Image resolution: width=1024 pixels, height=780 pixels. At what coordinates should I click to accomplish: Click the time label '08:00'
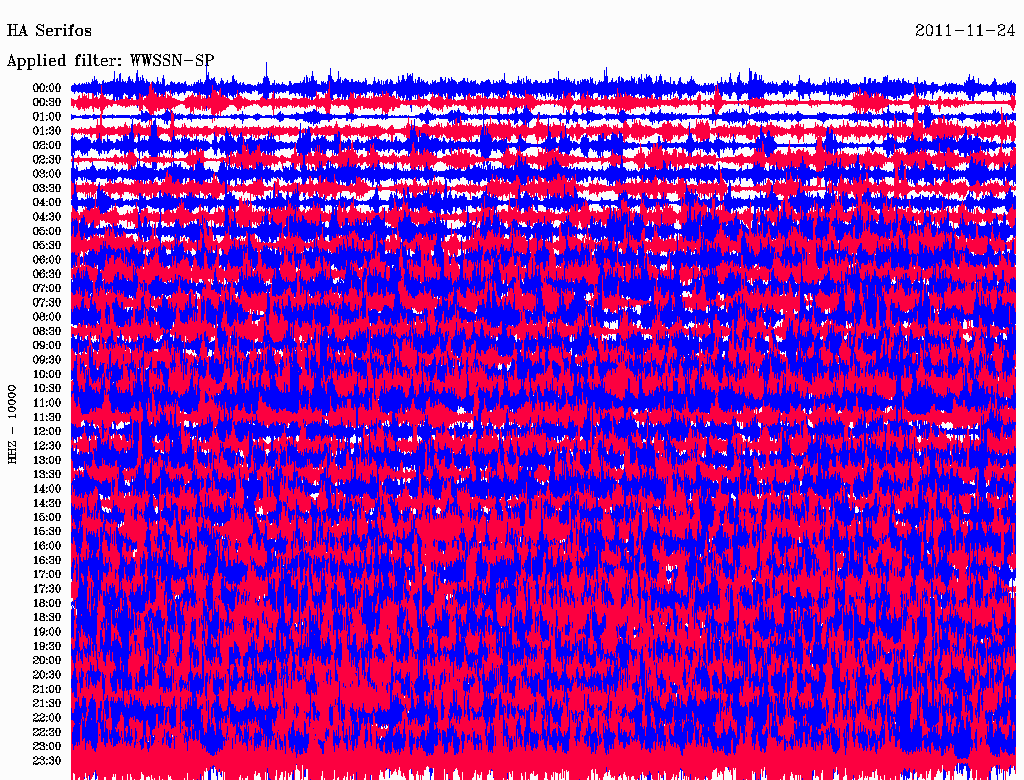(x=47, y=317)
